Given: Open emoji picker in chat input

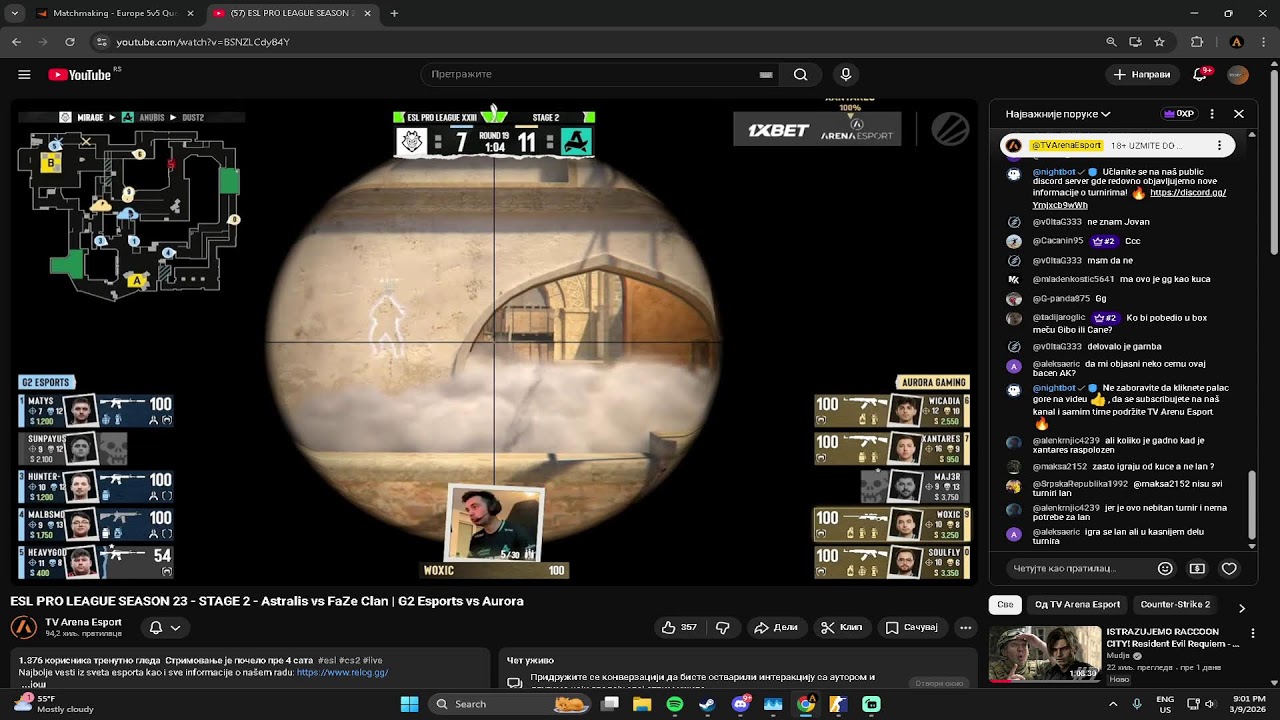Looking at the screenshot, I should click(1165, 568).
